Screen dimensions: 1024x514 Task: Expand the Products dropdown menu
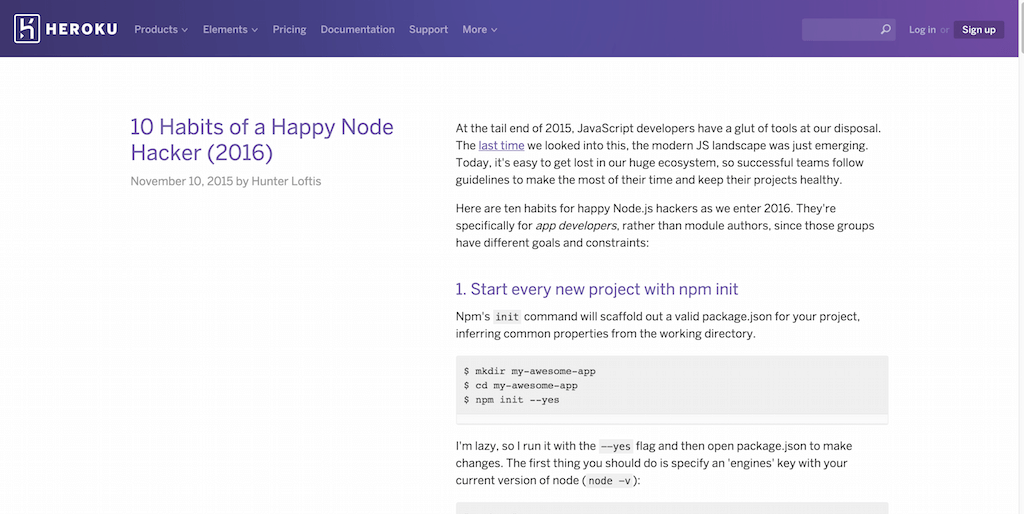pos(161,29)
